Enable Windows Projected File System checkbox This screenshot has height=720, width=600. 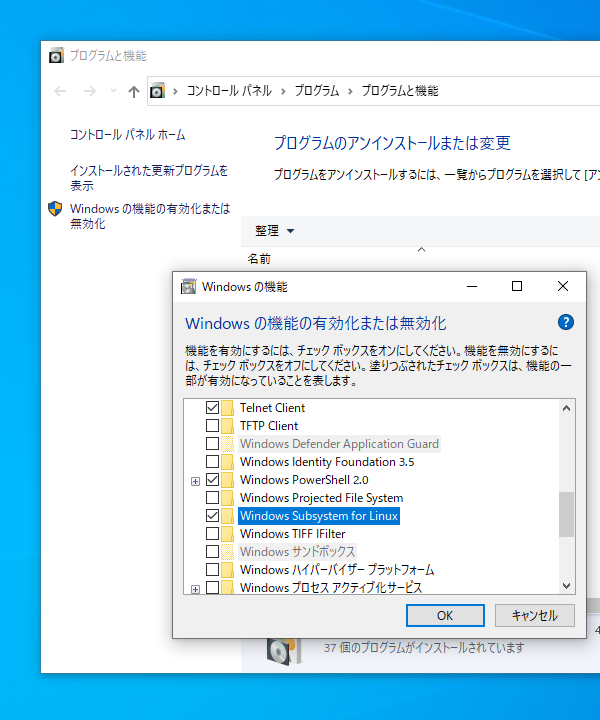click(212, 497)
